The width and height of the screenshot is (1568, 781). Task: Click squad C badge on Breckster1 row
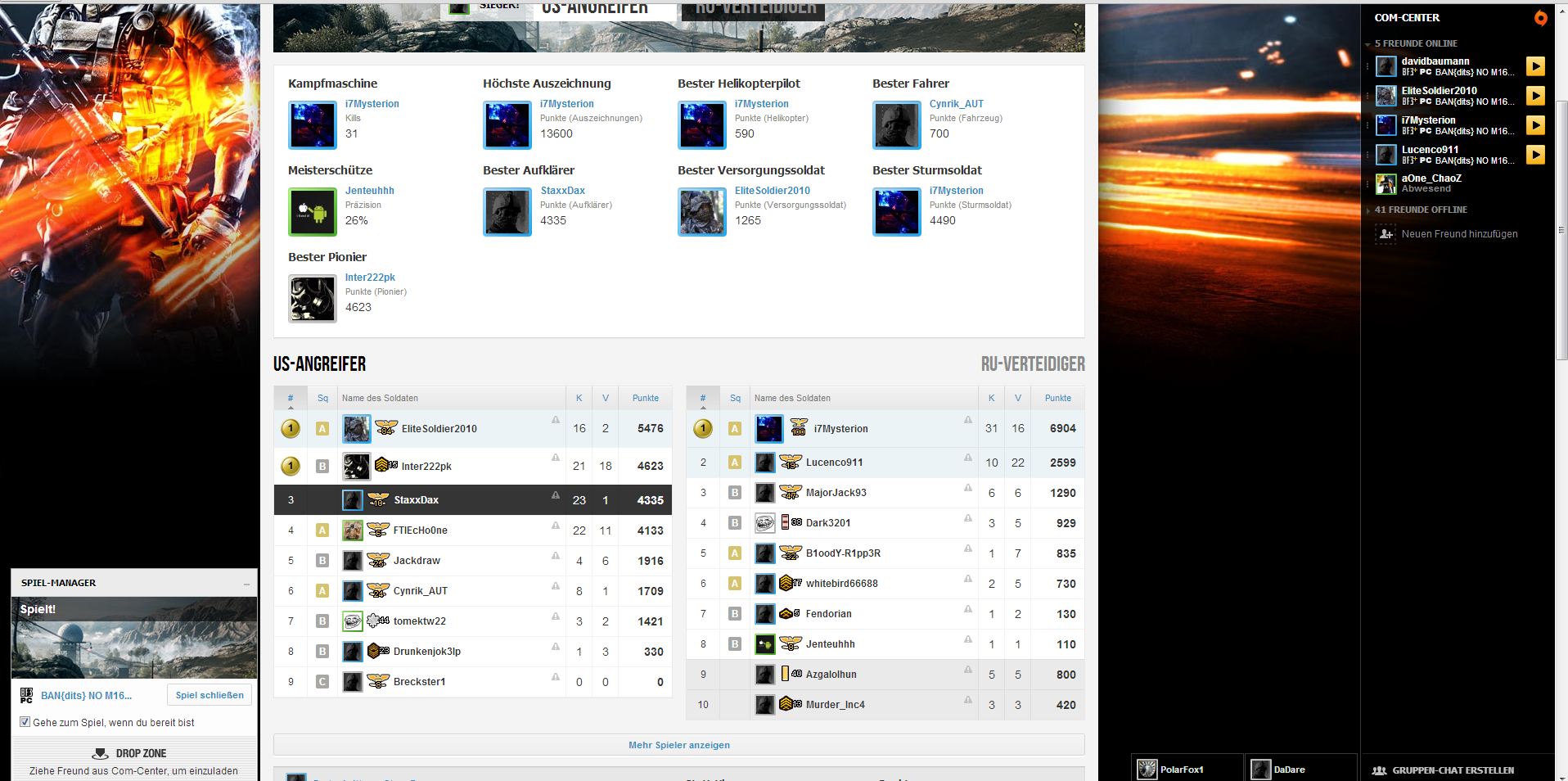(x=322, y=682)
